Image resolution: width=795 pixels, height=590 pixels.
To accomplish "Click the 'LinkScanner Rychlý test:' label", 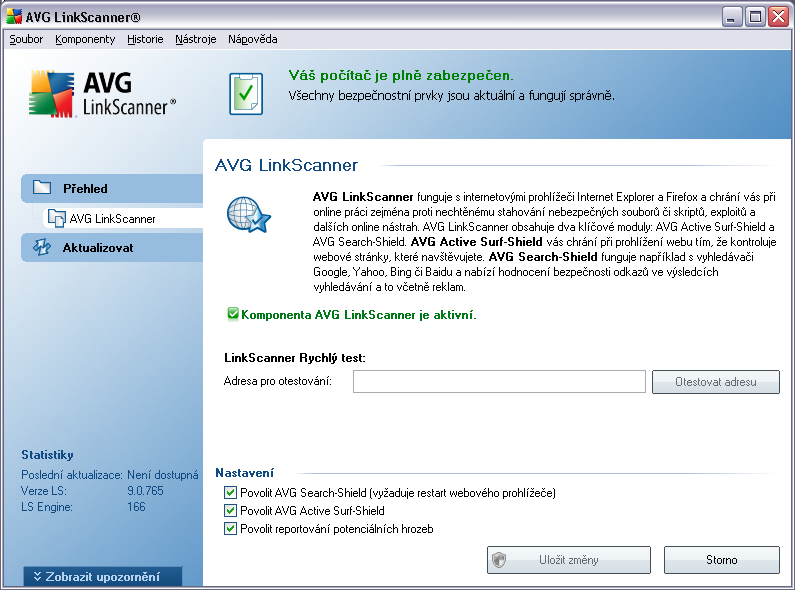I will tap(295, 358).
